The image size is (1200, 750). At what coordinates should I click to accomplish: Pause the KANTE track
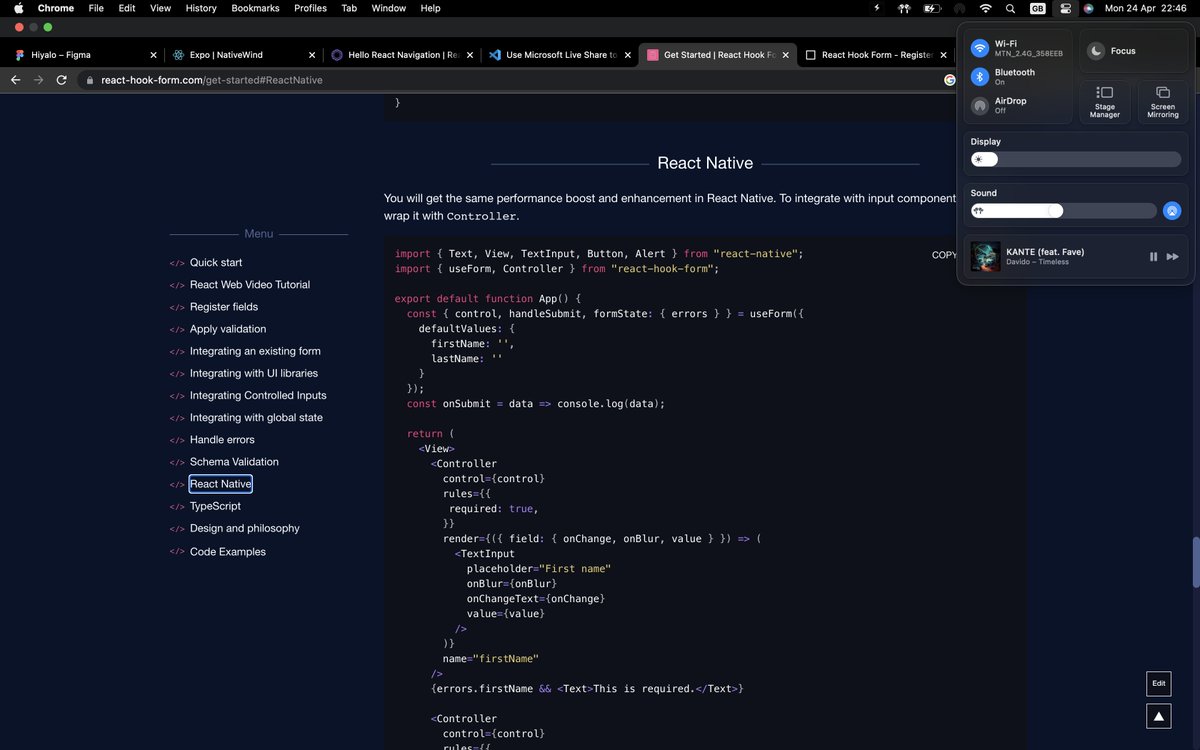click(1153, 257)
